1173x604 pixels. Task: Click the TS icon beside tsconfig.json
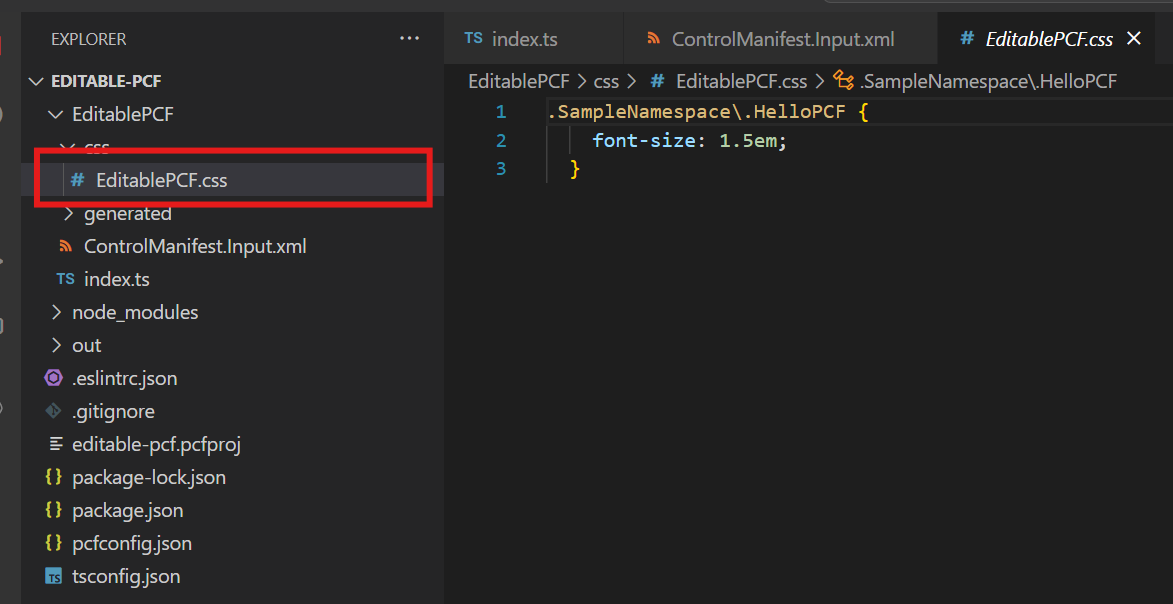[x=54, y=576]
